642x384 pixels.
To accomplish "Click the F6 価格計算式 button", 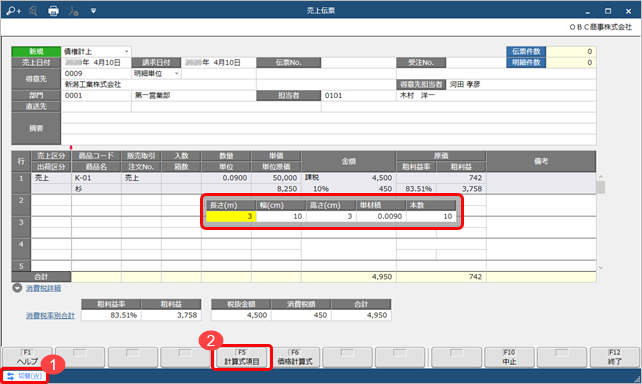I will [x=295, y=357].
